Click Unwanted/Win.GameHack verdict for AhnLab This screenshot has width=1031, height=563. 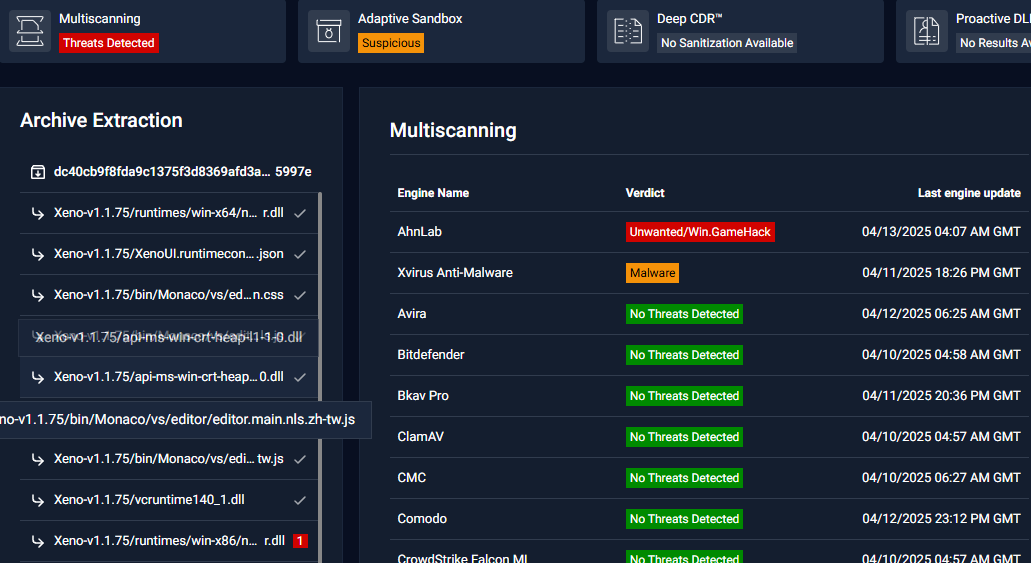click(x=700, y=232)
